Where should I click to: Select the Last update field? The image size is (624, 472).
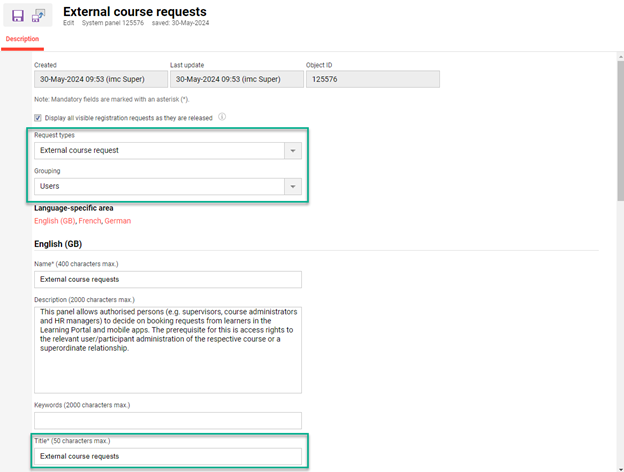[x=233, y=80]
